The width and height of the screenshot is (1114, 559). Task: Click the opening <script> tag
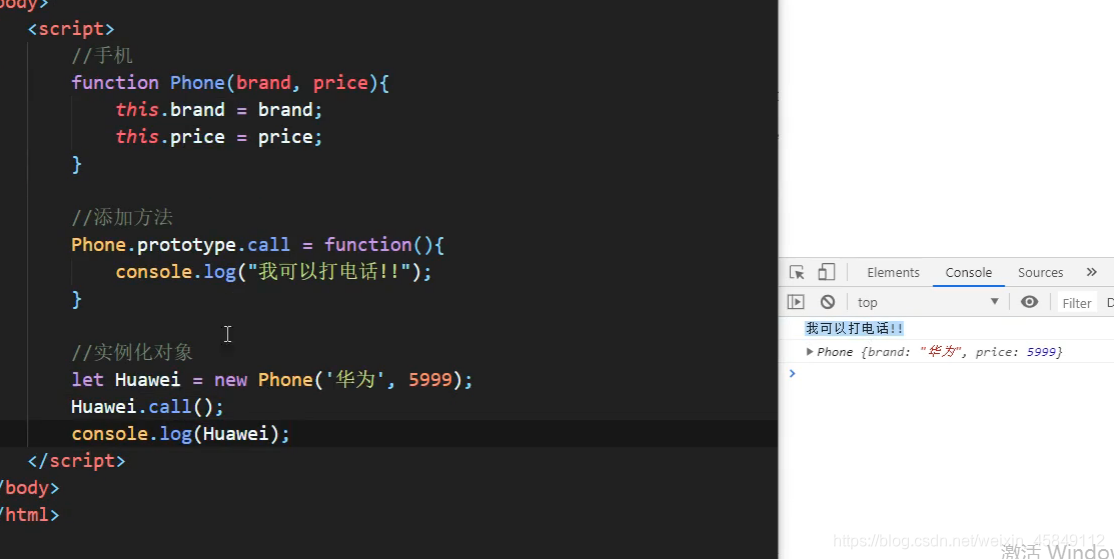tap(71, 28)
